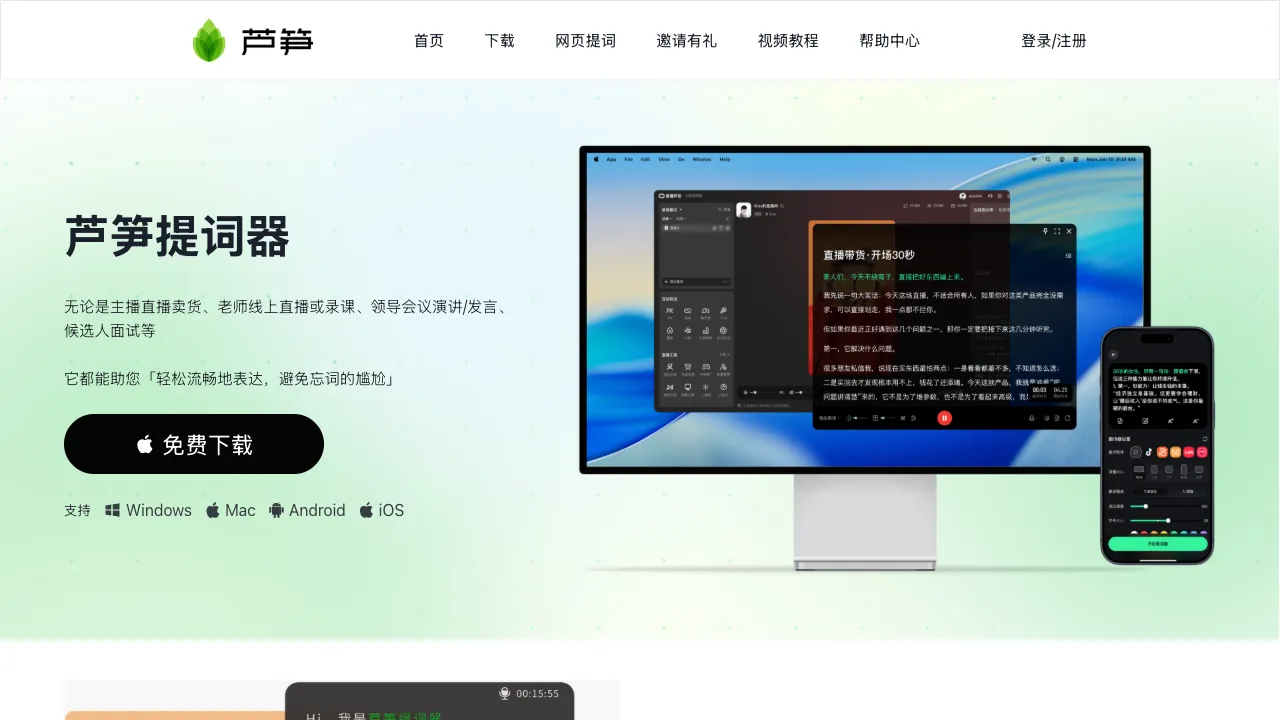
Task: Click the green leaf 芦笋 logo
Action: tap(252, 40)
